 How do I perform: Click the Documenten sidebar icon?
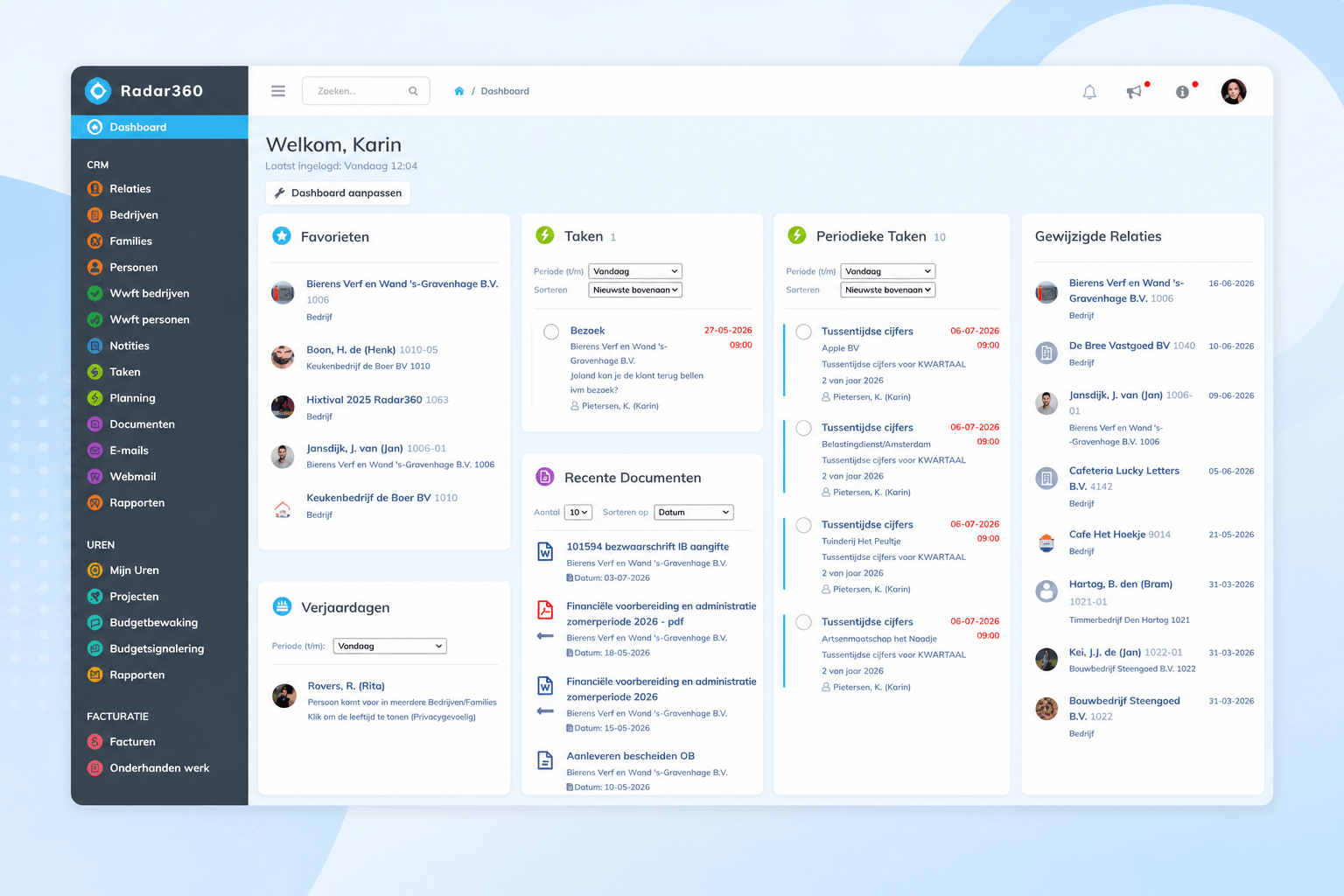pyautogui.click(x=95, y=424)
